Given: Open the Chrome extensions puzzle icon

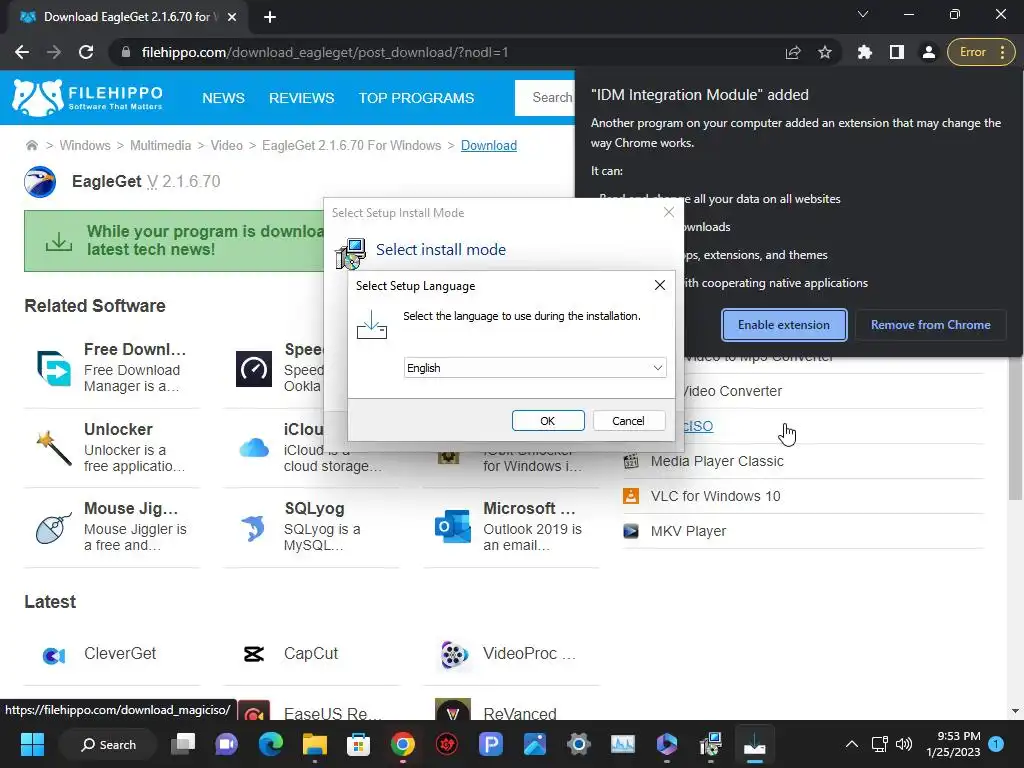Looking at the screenshot, I should 865,52.
